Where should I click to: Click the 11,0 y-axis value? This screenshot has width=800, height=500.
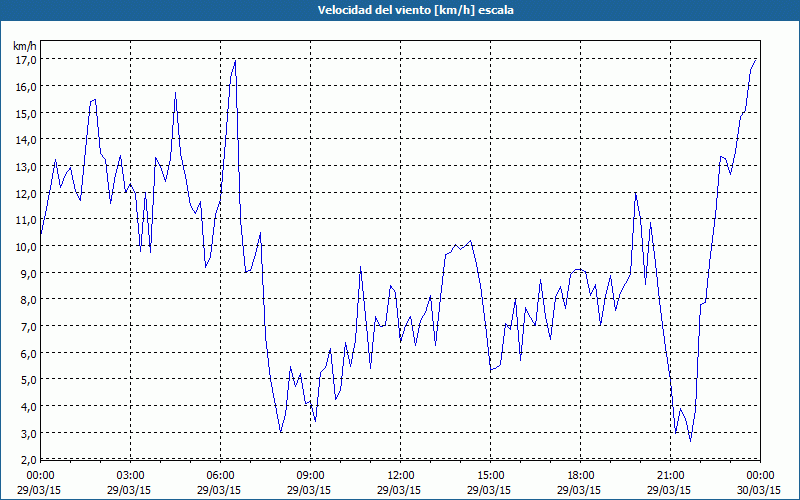point(26,220)
